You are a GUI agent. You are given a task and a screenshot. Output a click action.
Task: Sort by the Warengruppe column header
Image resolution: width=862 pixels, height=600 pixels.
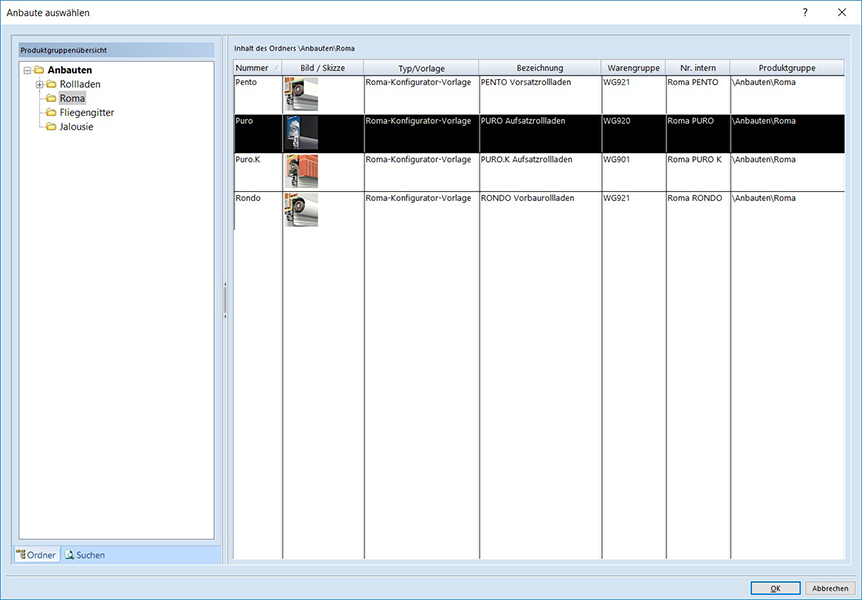633,68
